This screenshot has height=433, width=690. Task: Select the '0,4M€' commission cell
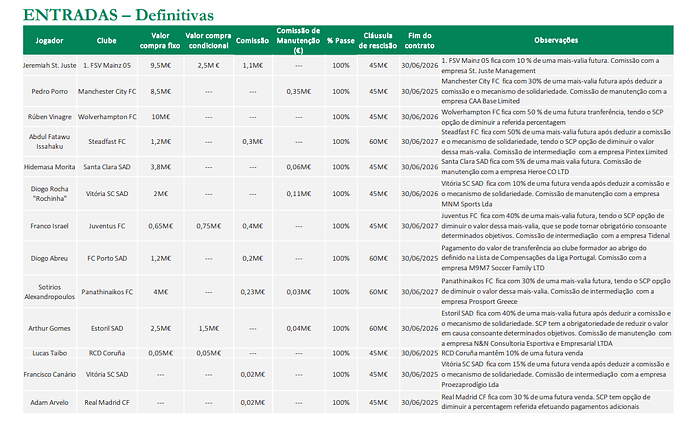point(253,226)
